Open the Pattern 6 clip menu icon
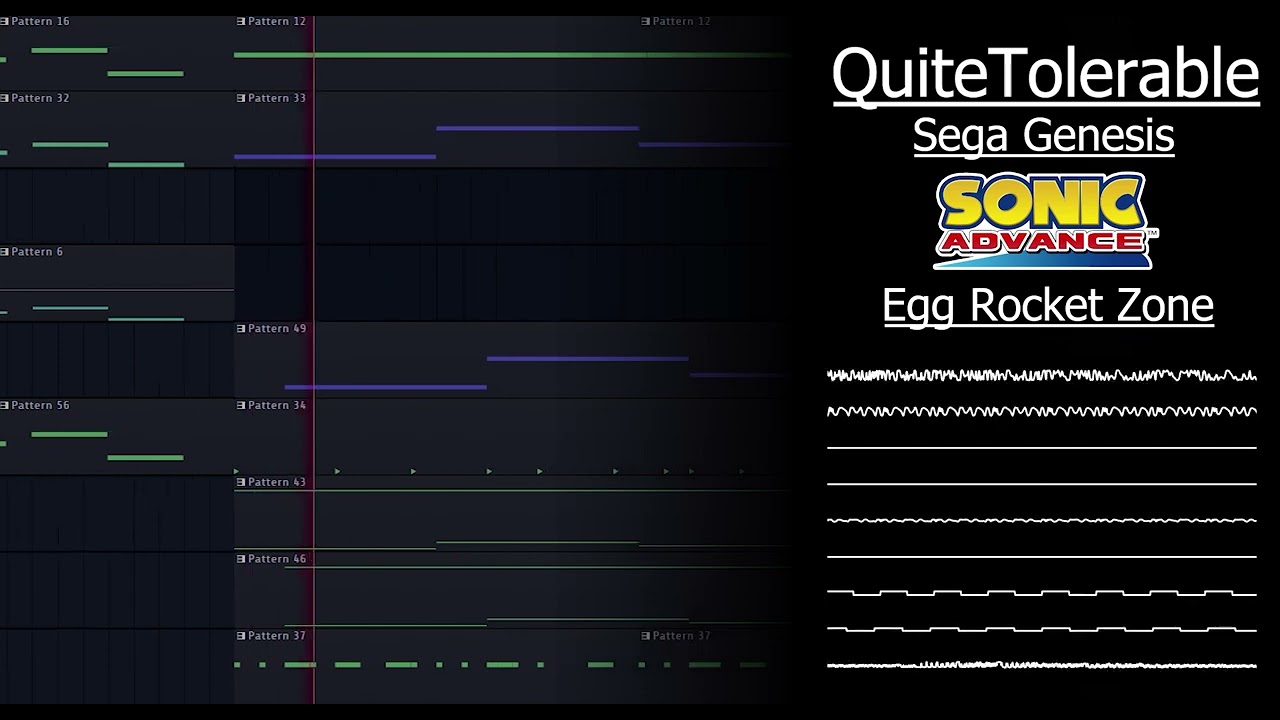Screen dimensions: 1280x720 click(x=4, y=252)
